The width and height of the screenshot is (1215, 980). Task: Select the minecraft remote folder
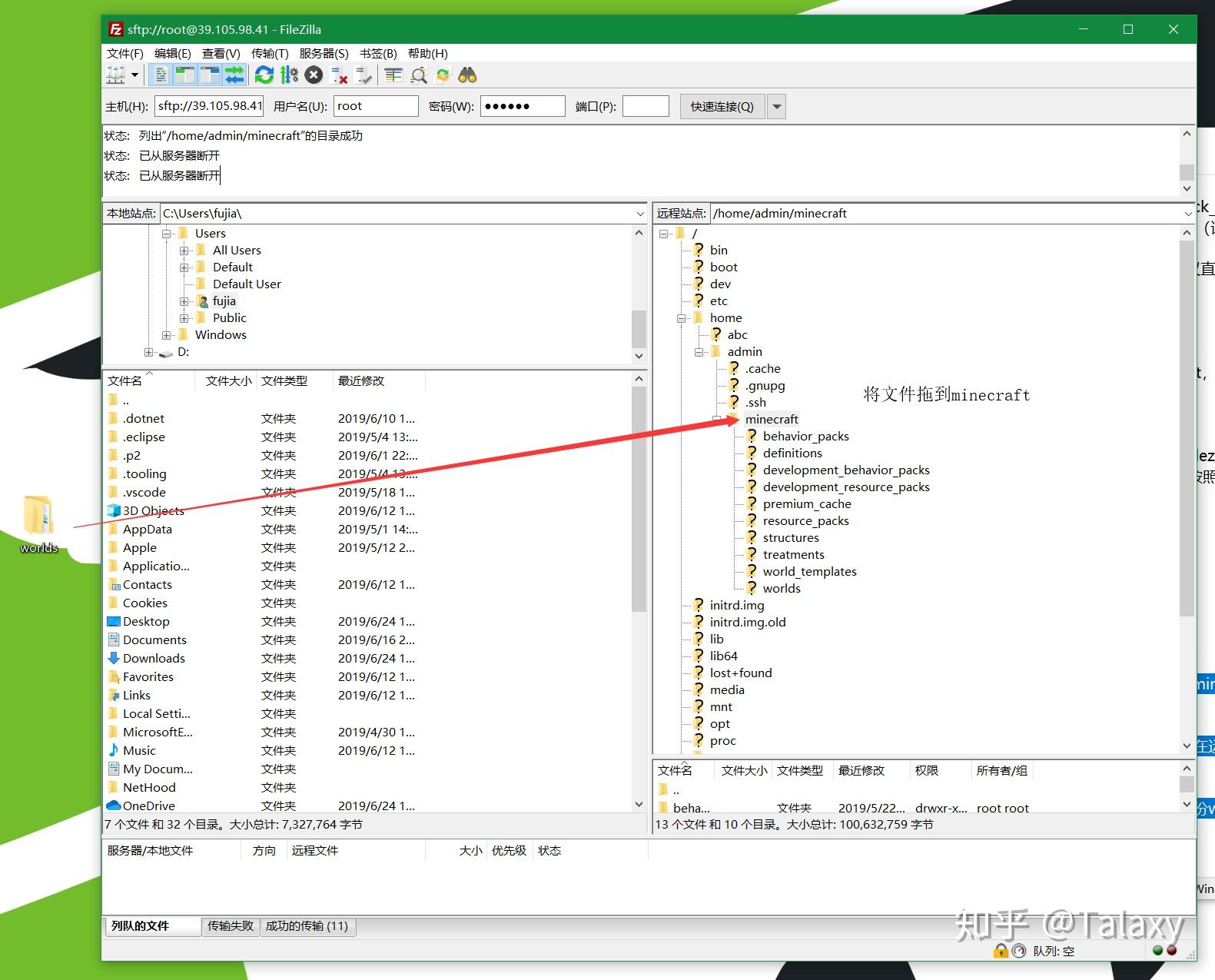772,420
